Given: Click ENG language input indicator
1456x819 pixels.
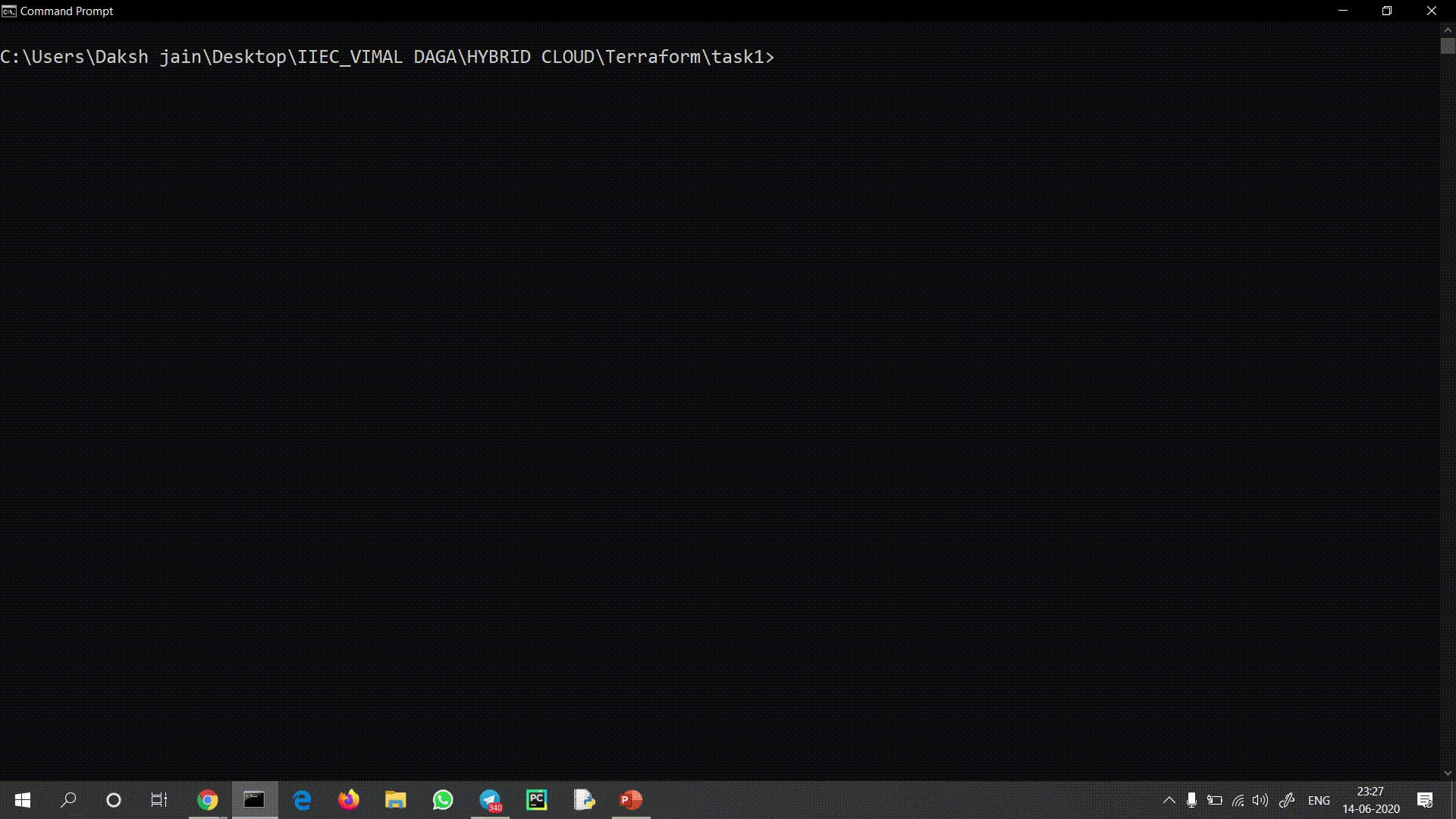Looking at the screenshot, I should click(x=1319, y=800).
